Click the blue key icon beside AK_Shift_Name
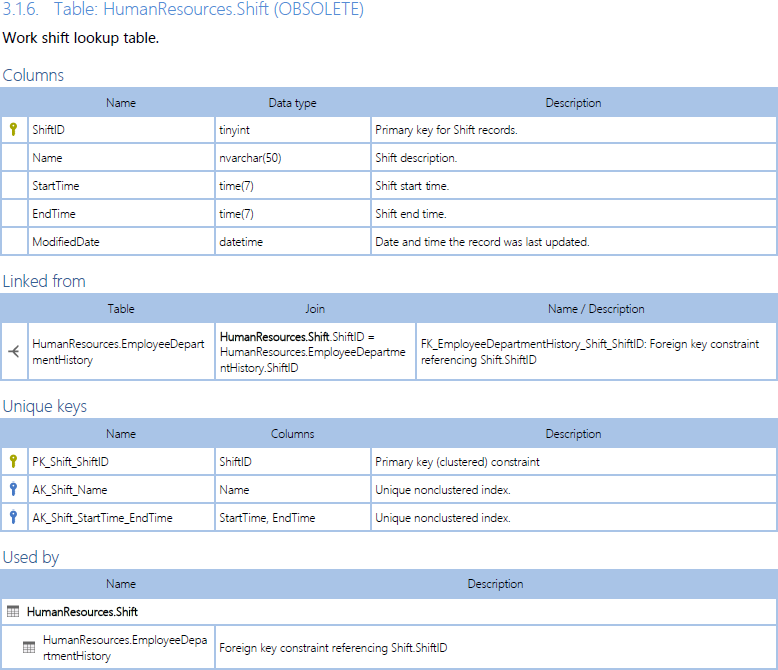 tap(13, 490)
